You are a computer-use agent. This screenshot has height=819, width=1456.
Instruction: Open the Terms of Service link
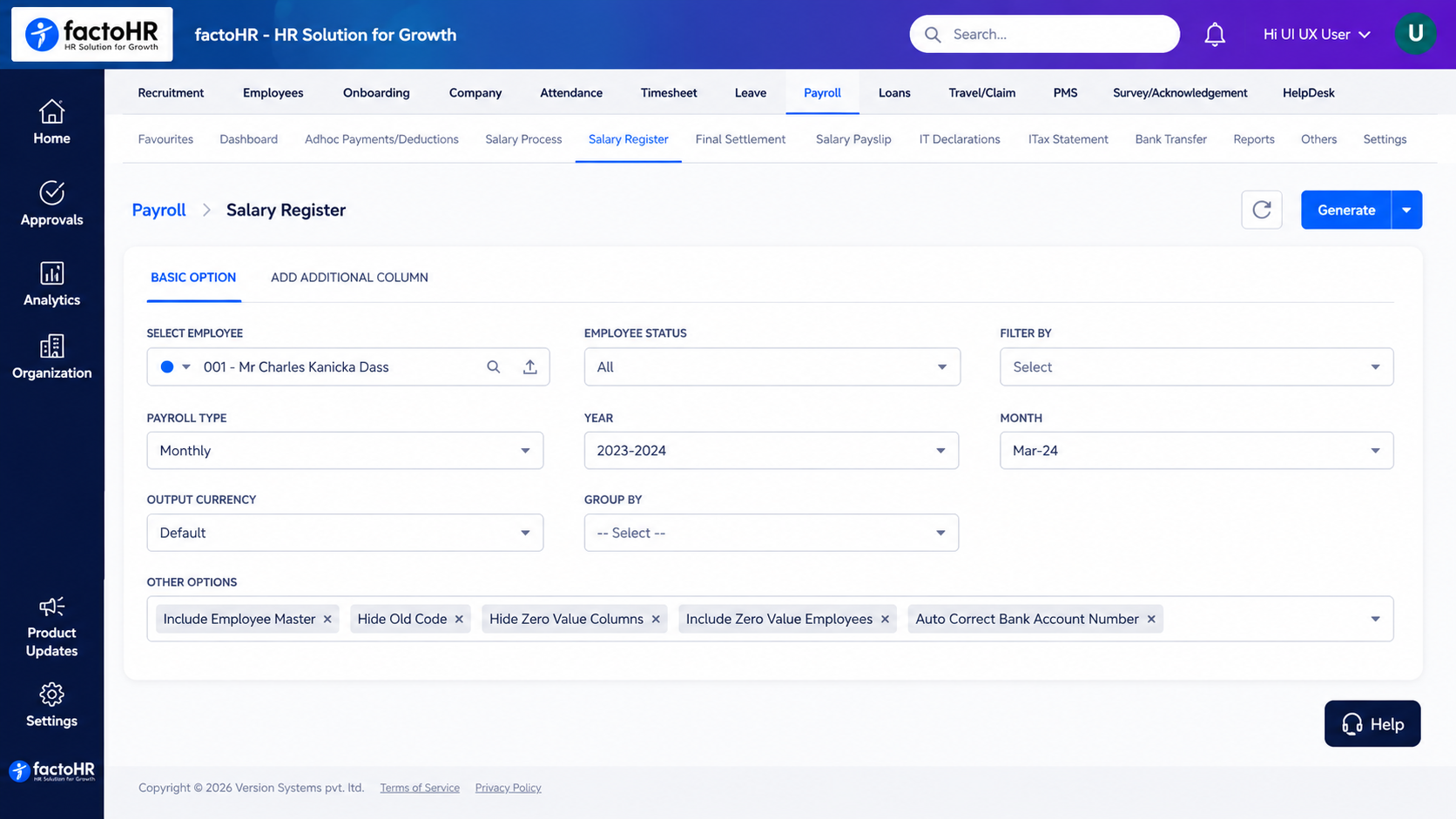420,788
